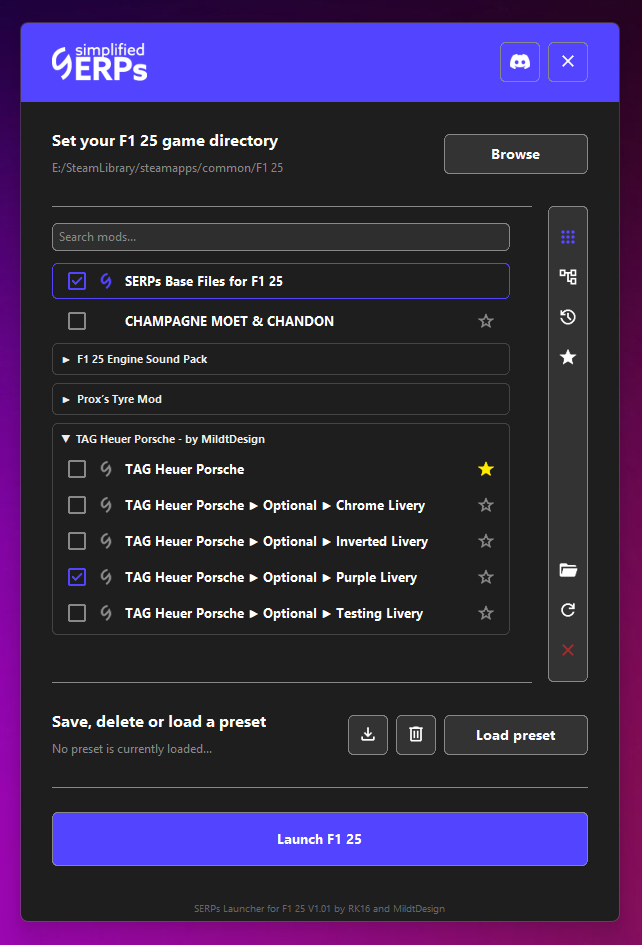The image size is (642, 945).
Task: Expand F1 25 Engine Sound Pack
Action: pos(281,359)
